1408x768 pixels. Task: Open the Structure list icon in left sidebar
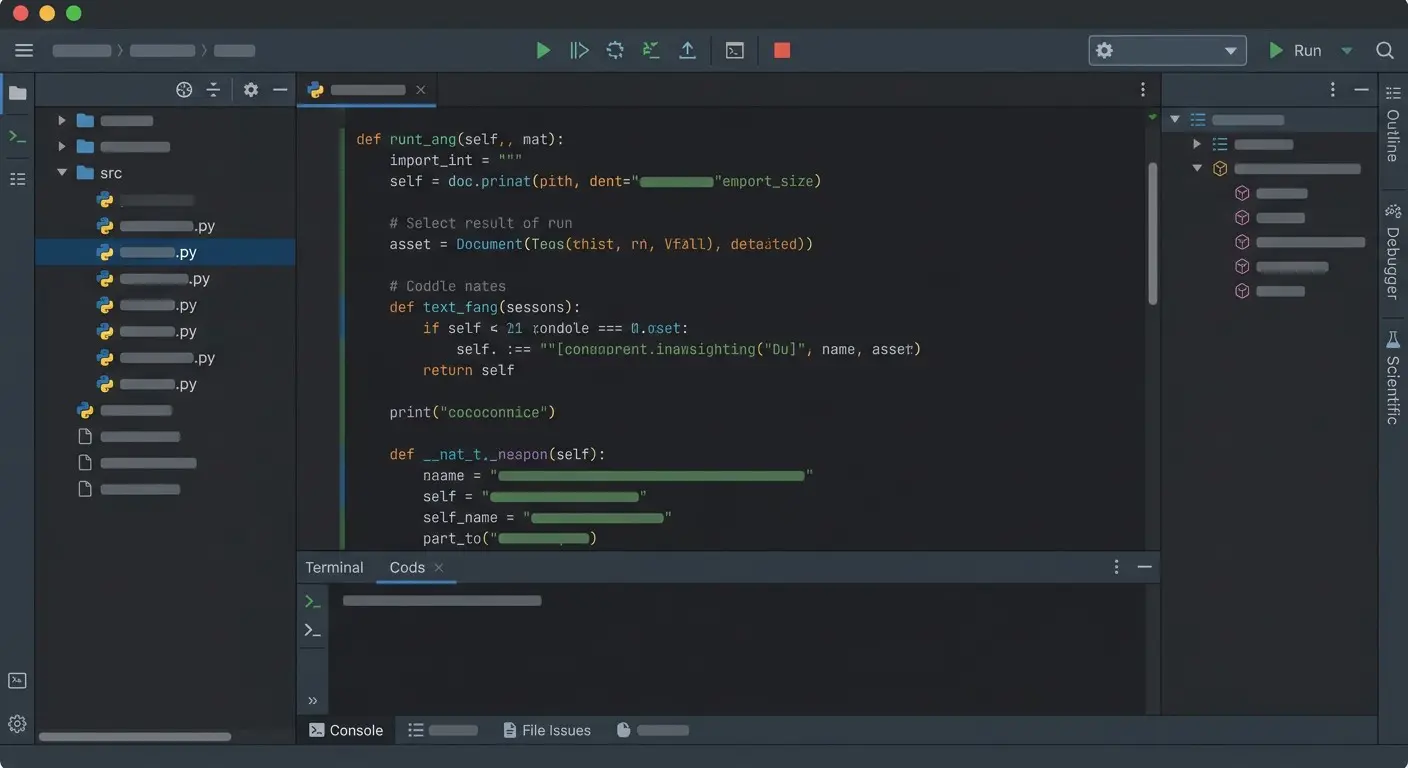pos(18,179)
